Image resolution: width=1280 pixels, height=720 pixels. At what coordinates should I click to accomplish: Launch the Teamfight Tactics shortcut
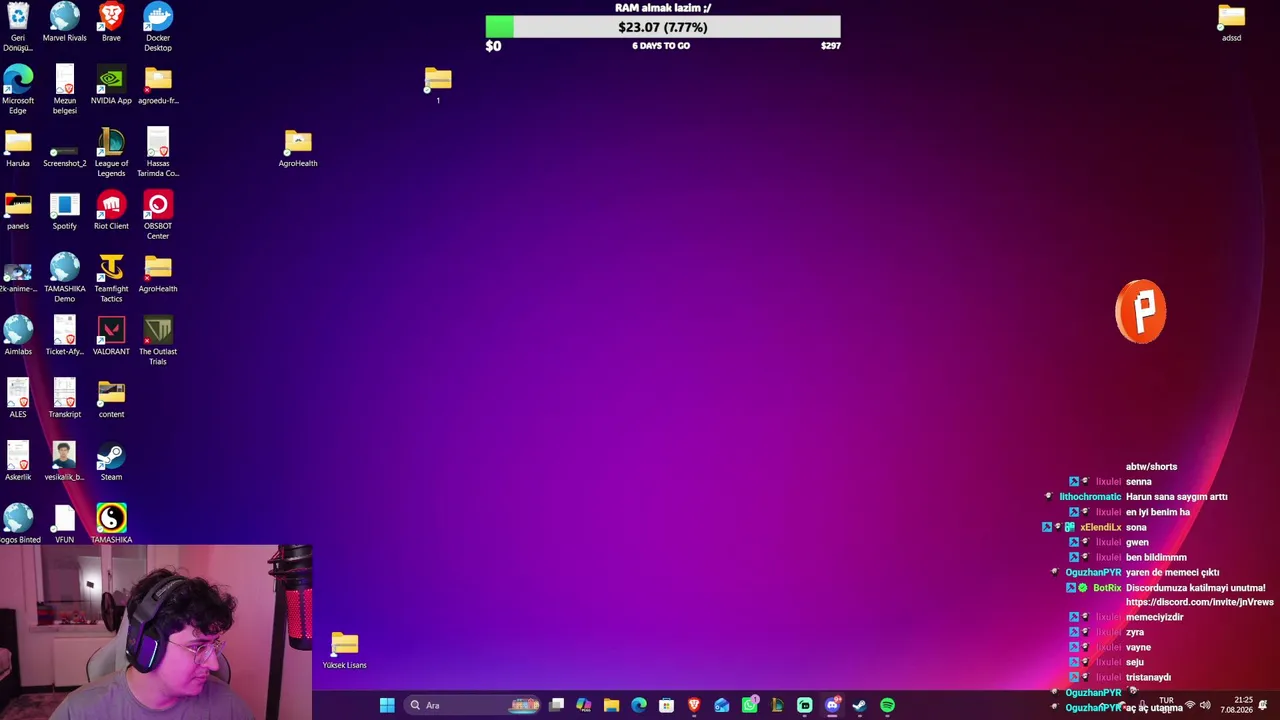pos(111,279)
